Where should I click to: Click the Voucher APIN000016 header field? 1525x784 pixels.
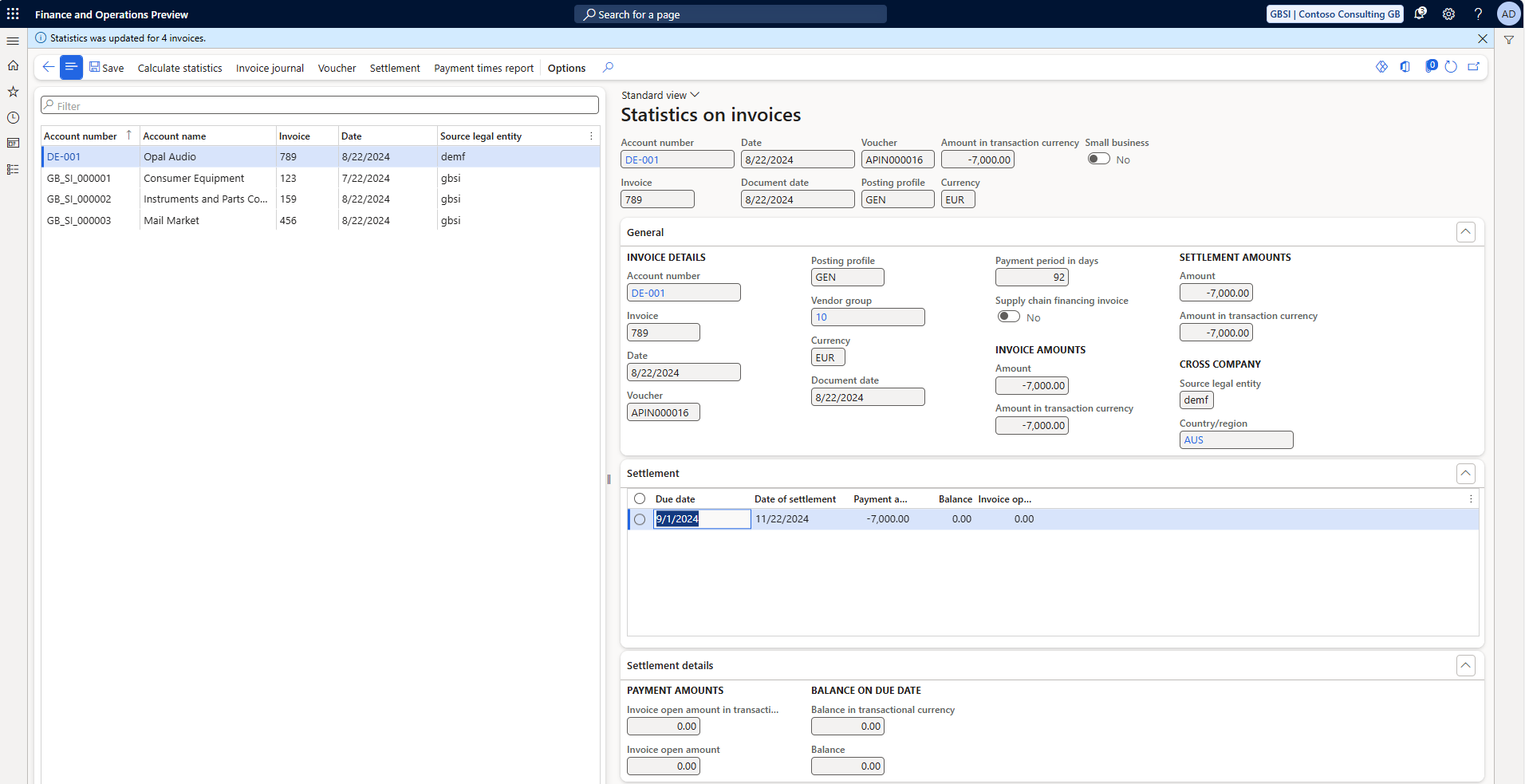[897, 160]
